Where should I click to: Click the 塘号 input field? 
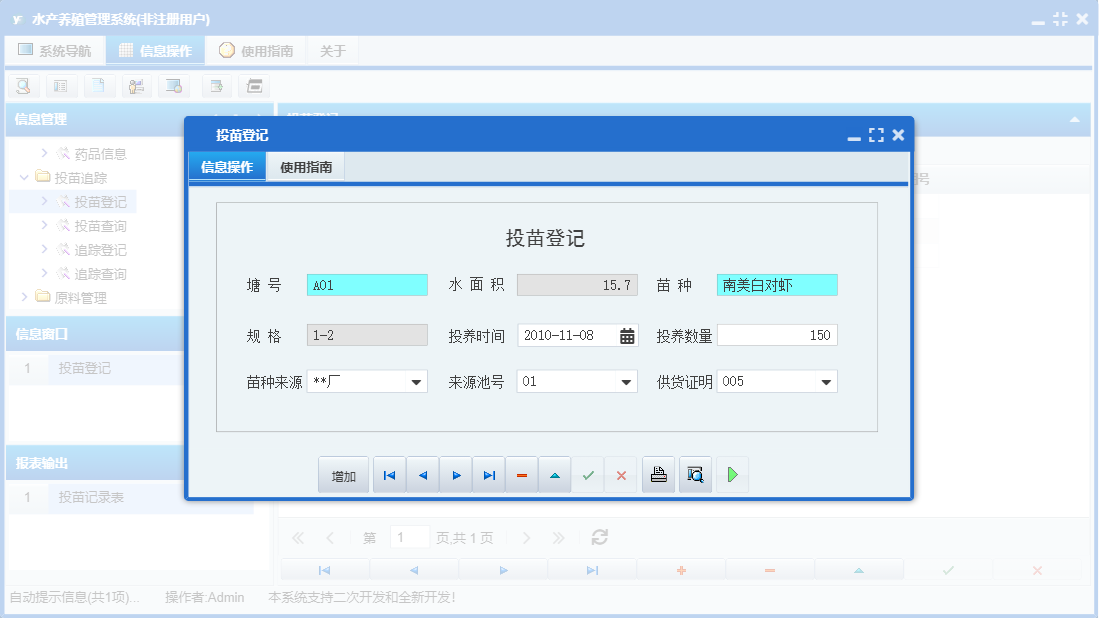tap(367, 285)
